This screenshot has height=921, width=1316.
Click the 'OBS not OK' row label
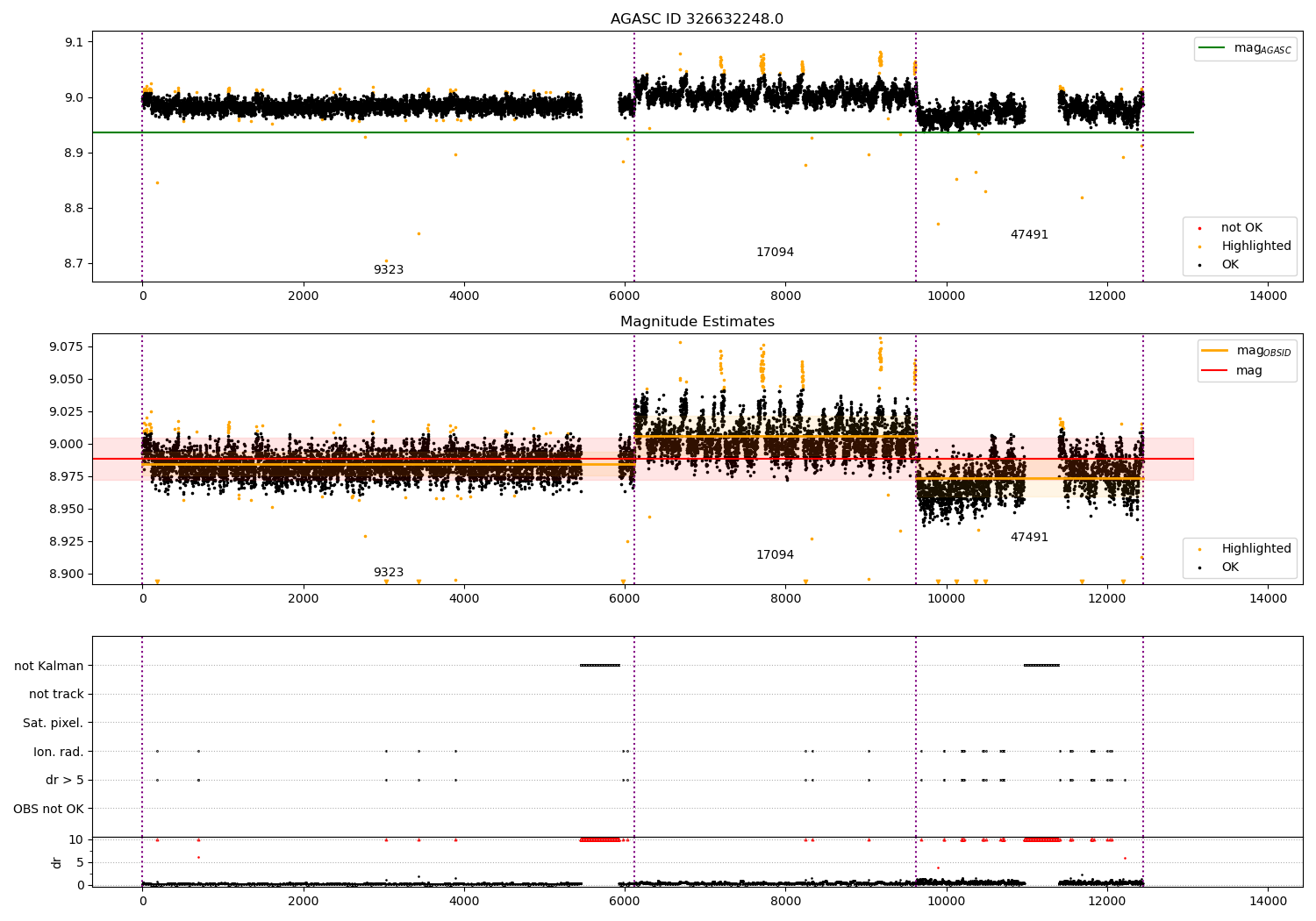(x=49, y=809)
